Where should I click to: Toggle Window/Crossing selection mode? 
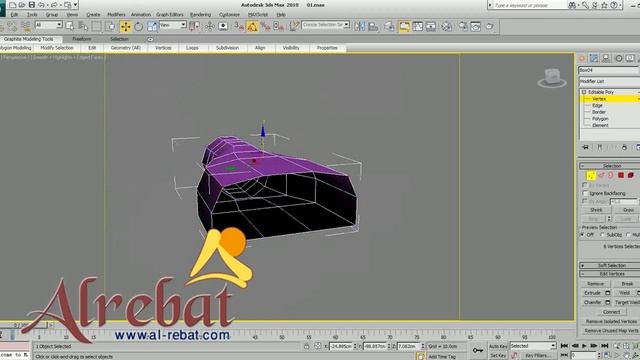coord(110,27)
